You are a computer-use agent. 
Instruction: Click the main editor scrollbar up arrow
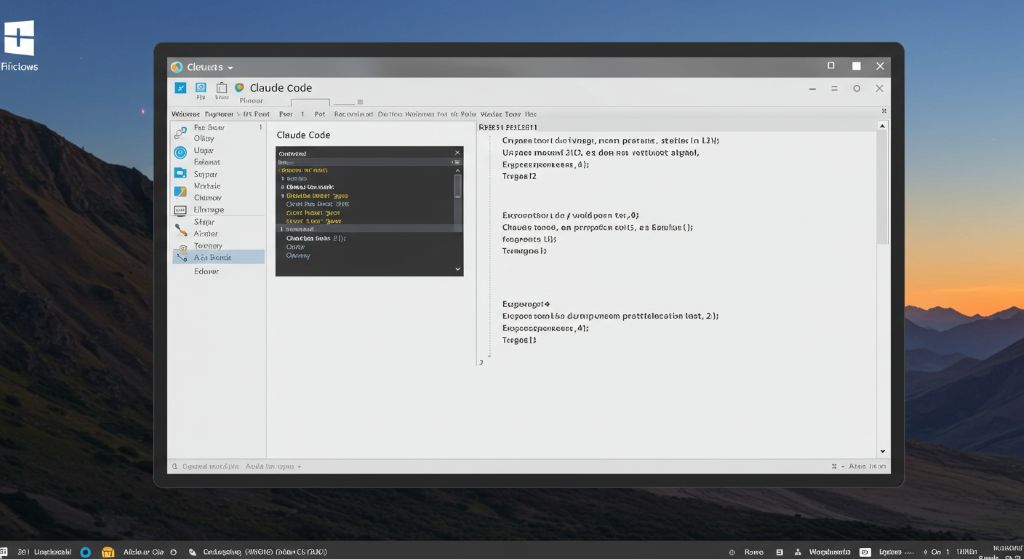(x=882, y=126)
